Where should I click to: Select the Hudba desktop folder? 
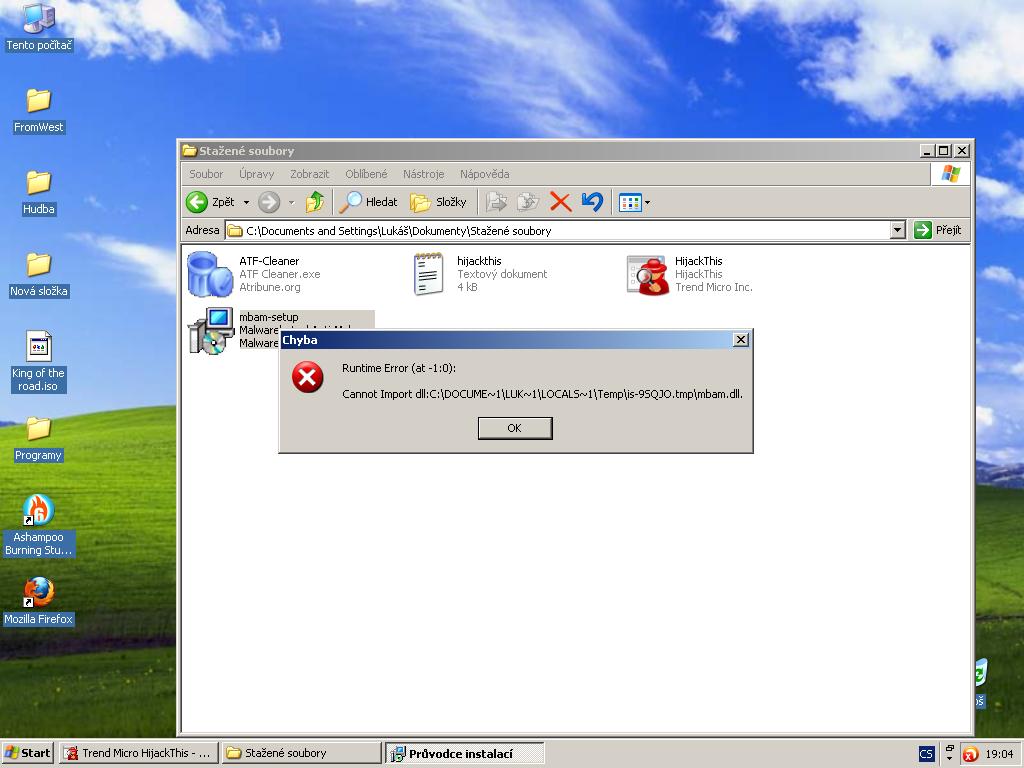pyautogui.click(x=39, y=192)
